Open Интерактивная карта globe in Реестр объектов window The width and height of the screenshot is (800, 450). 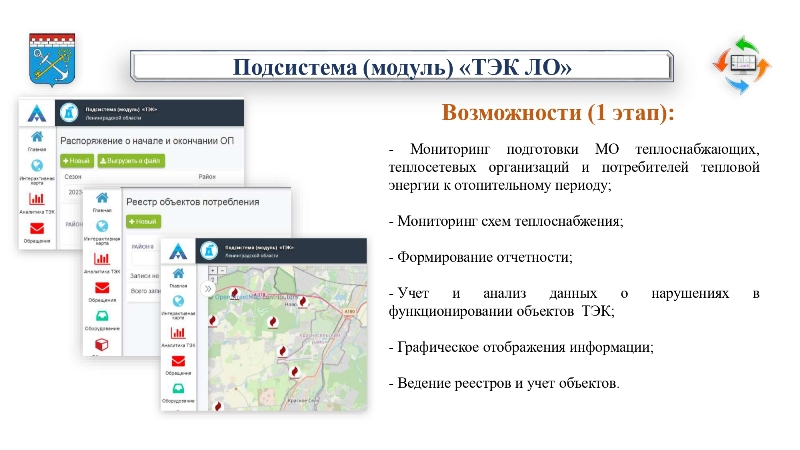tap(102, 226)
